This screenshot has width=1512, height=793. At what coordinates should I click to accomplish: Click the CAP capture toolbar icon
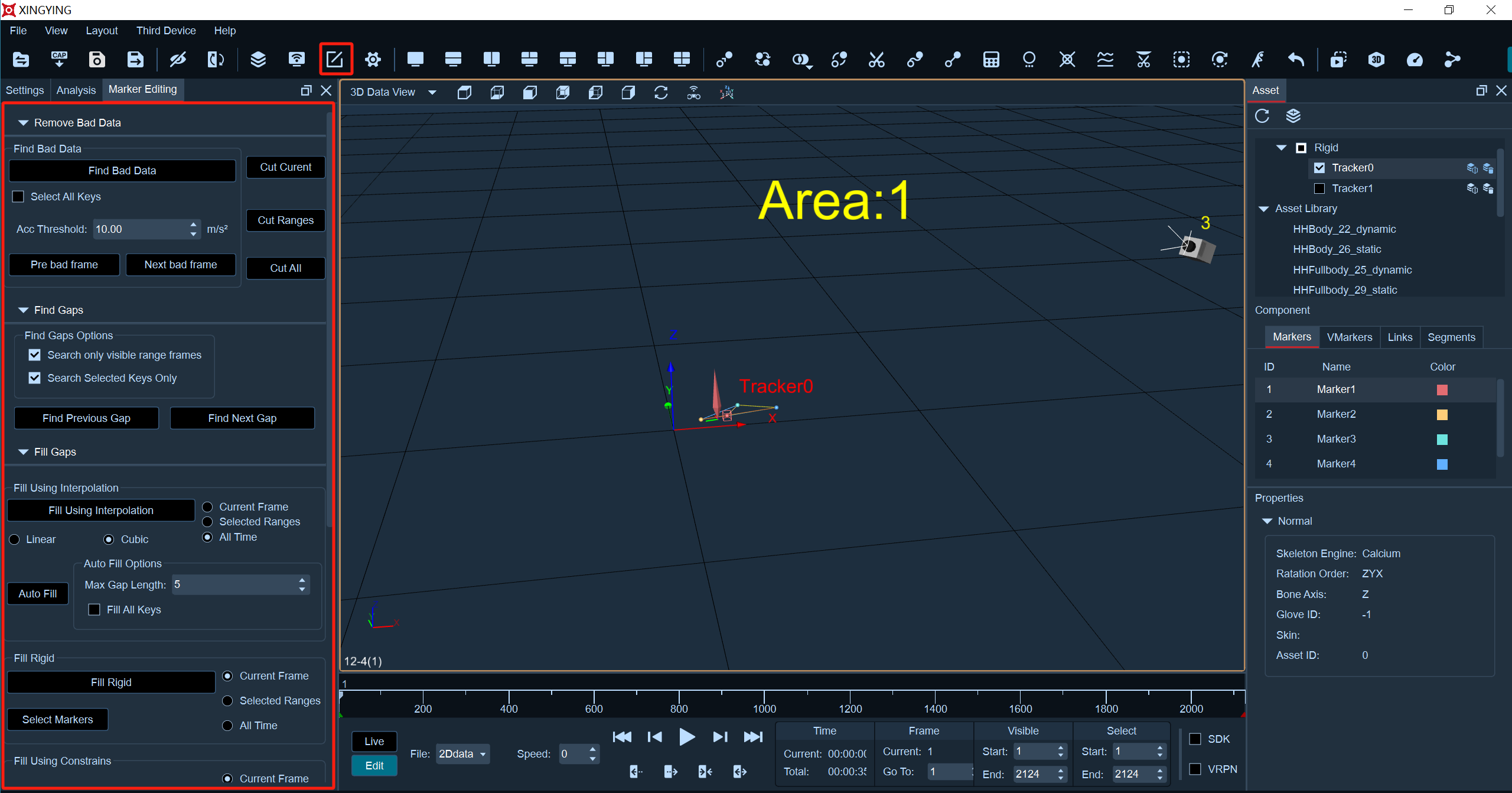pyautogui.click(x=59, y=59)
